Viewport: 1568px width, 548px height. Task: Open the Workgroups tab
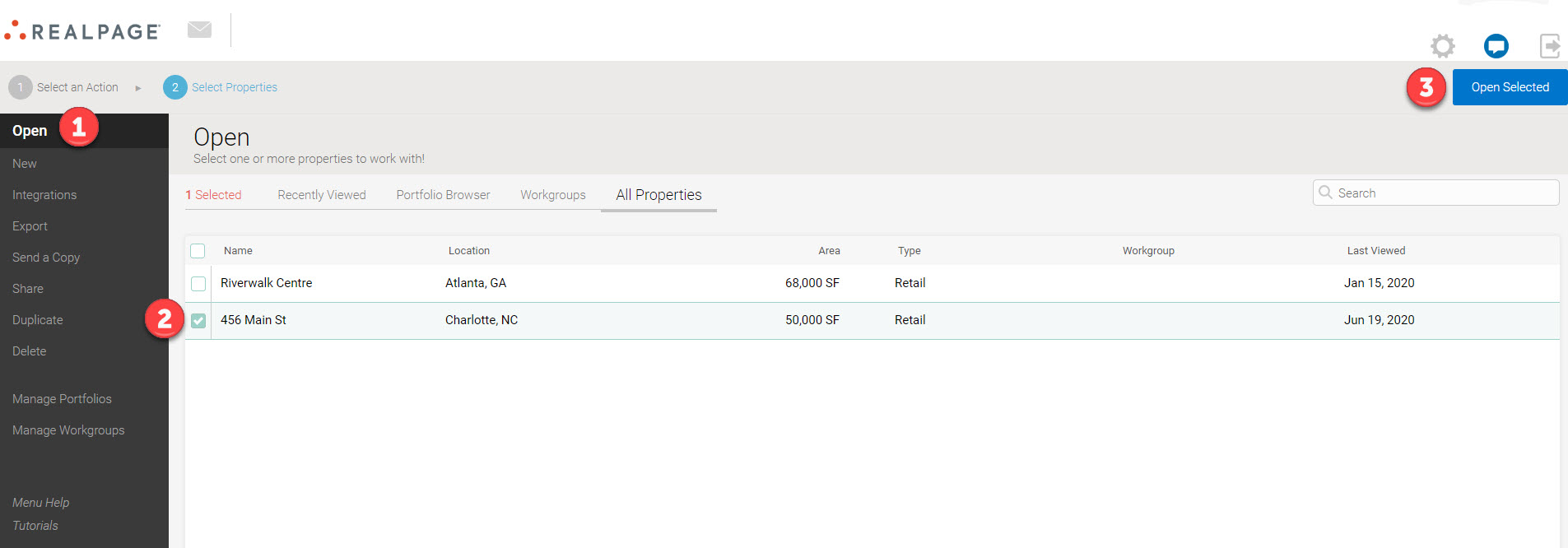[552, 195]
